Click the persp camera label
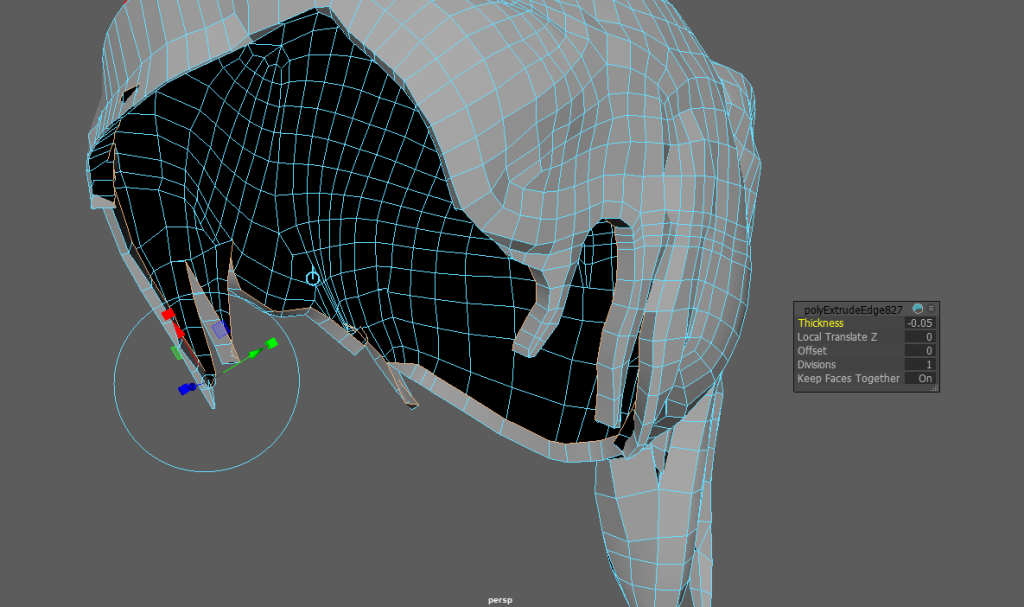The height and width of the screenshot is (607, 1024). 500,600
